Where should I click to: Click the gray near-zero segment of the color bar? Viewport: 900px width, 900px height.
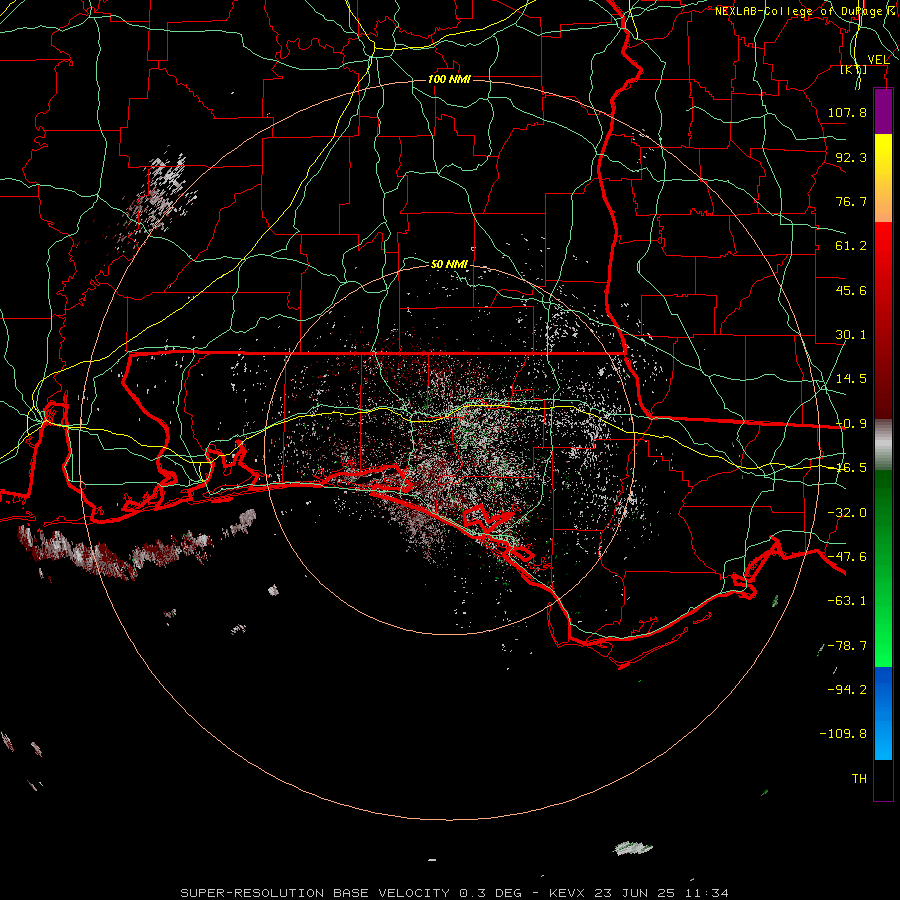[x=883, y=445]
